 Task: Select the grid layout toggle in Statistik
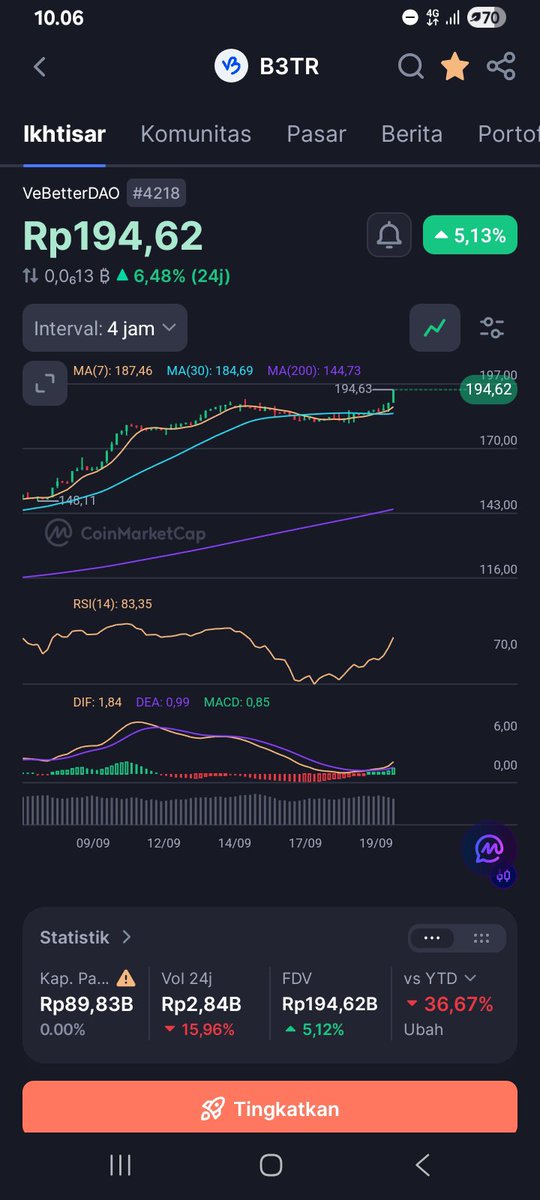click(x=481, y=938)
